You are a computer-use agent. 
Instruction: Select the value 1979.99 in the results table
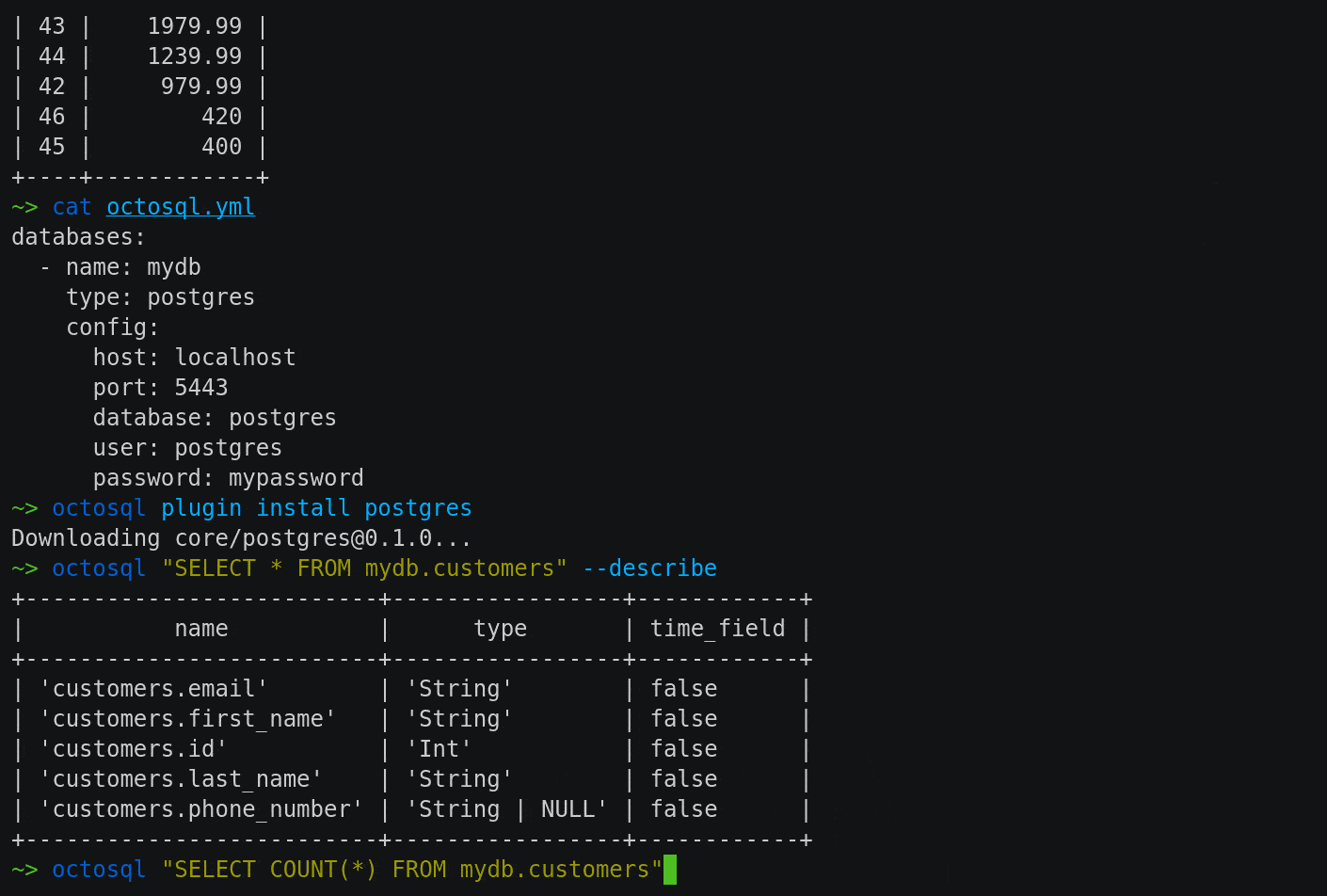[193, 25]
